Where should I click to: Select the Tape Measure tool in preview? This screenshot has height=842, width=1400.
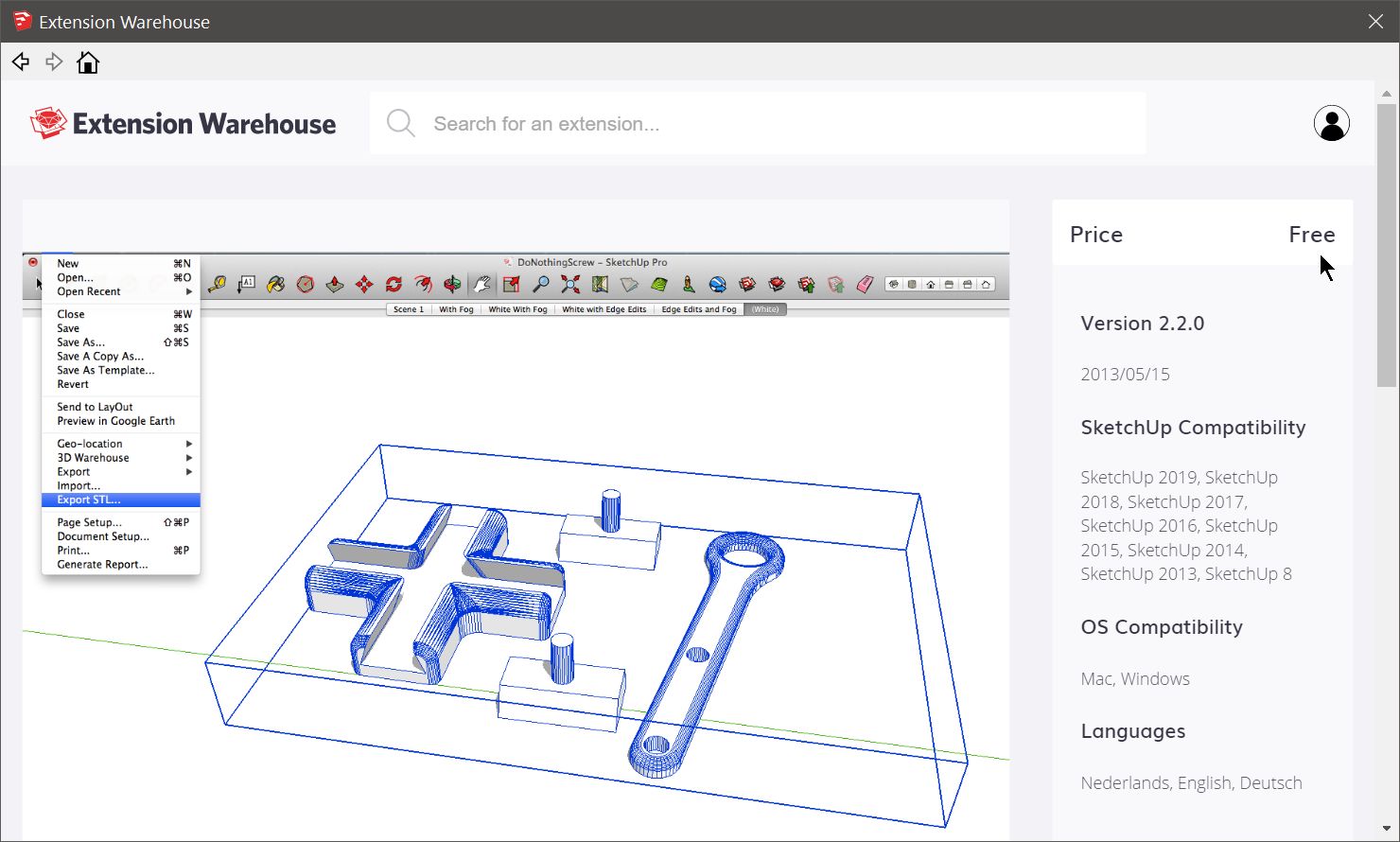[x=218, y=284]
